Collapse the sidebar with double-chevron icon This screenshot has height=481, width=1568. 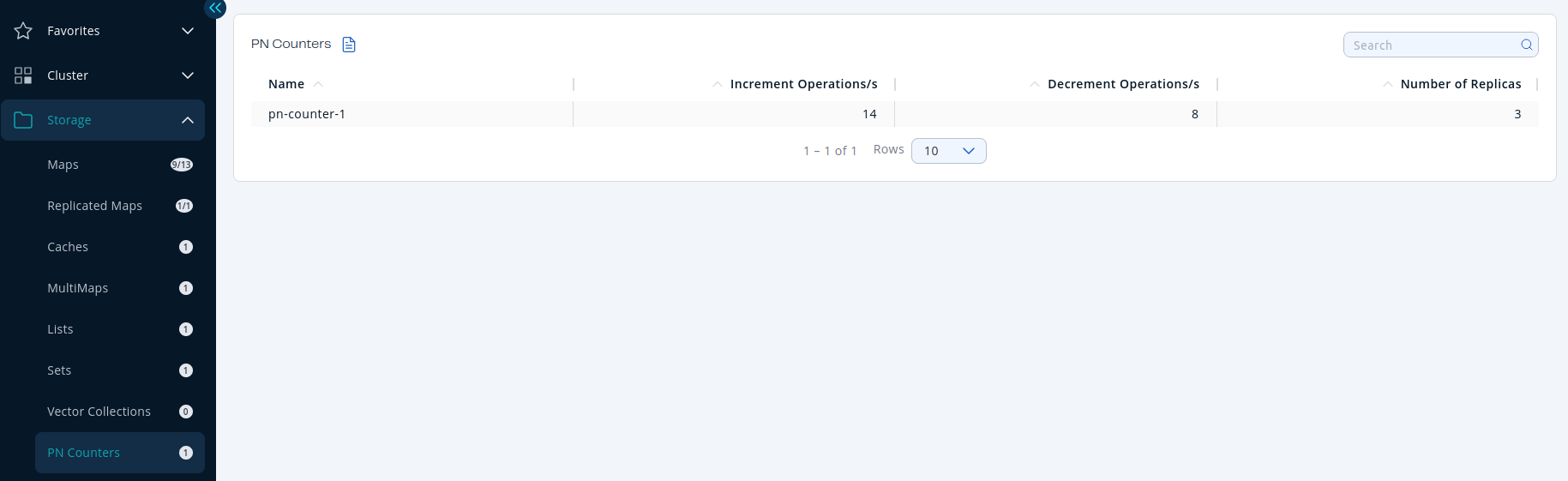point(215,8)
